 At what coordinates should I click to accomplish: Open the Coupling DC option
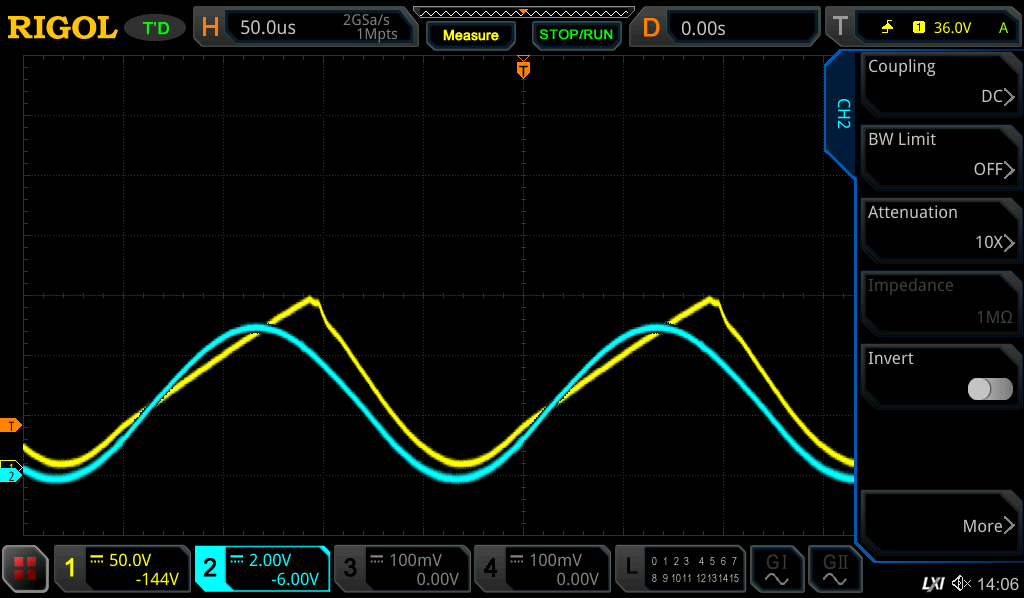(940, 83)
